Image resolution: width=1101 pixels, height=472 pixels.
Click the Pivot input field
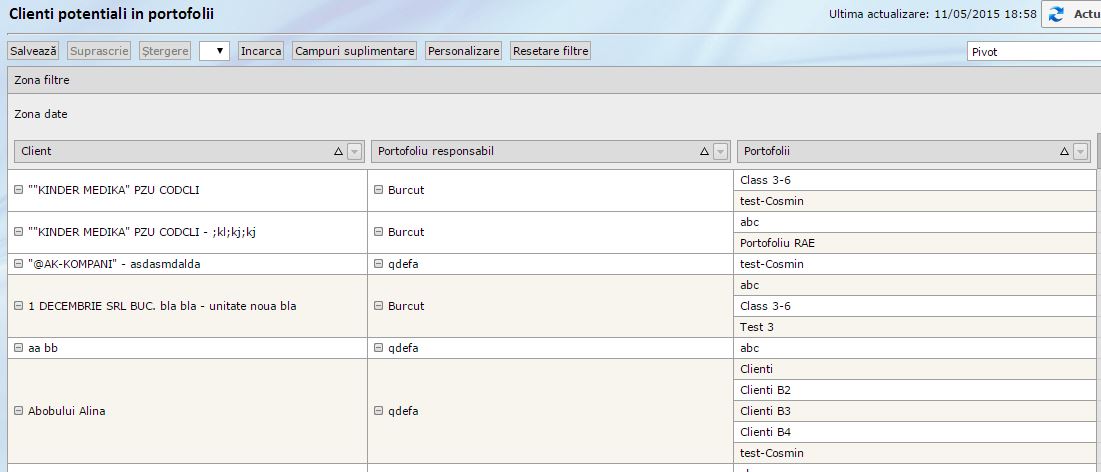[x=1032, y=51]
